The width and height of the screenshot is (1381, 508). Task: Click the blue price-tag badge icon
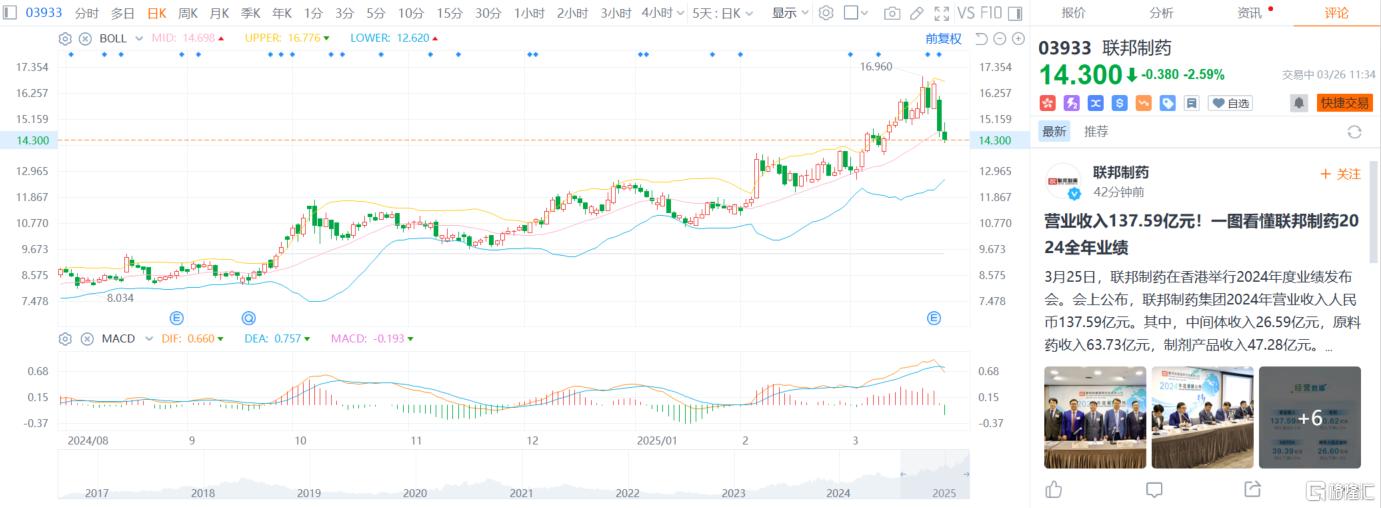click(x=1167, y=103)
